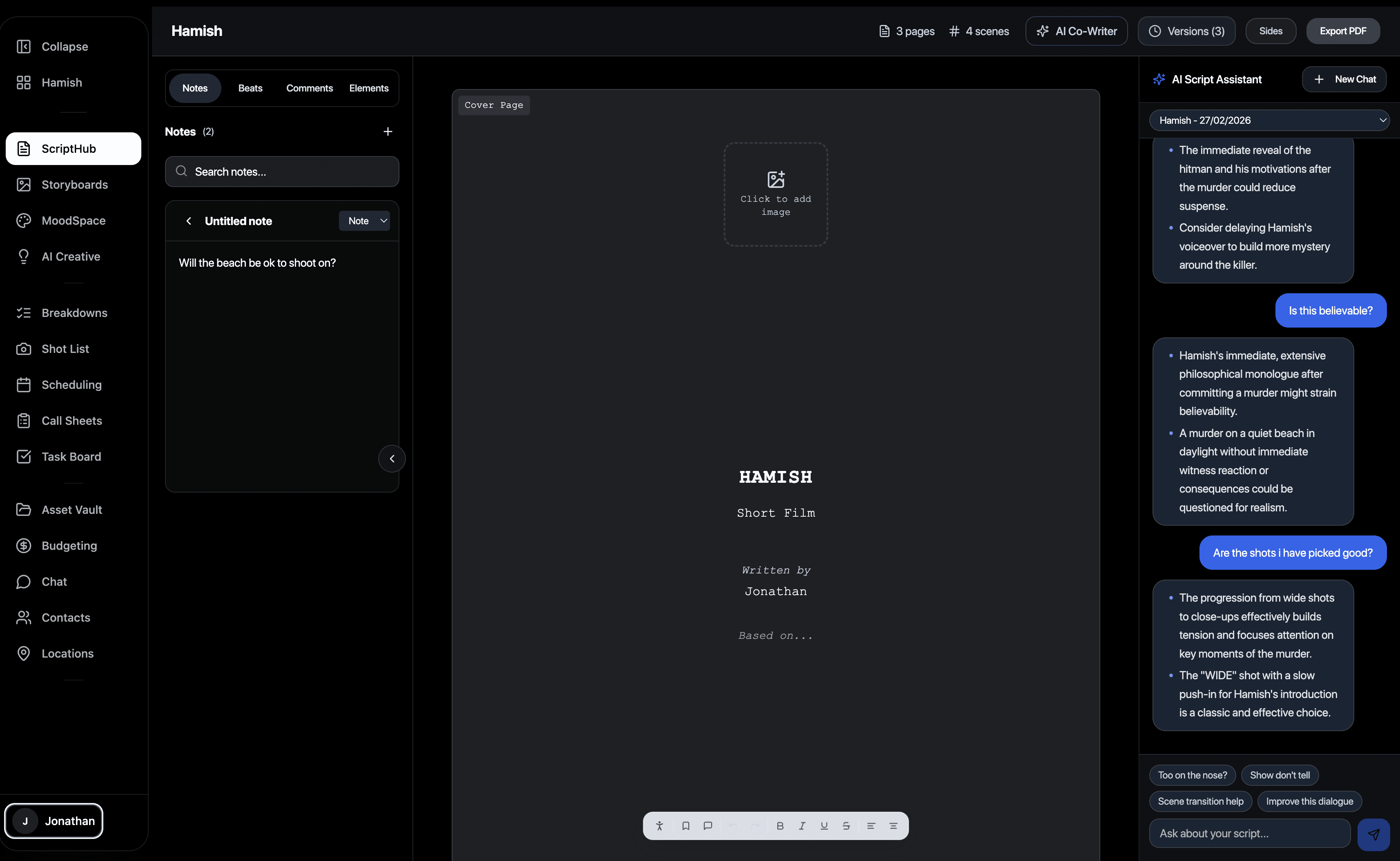Click the bookmark icon in formatting toolbar
This screenshot has height=861, width=1400.
[x=685, y=826]
